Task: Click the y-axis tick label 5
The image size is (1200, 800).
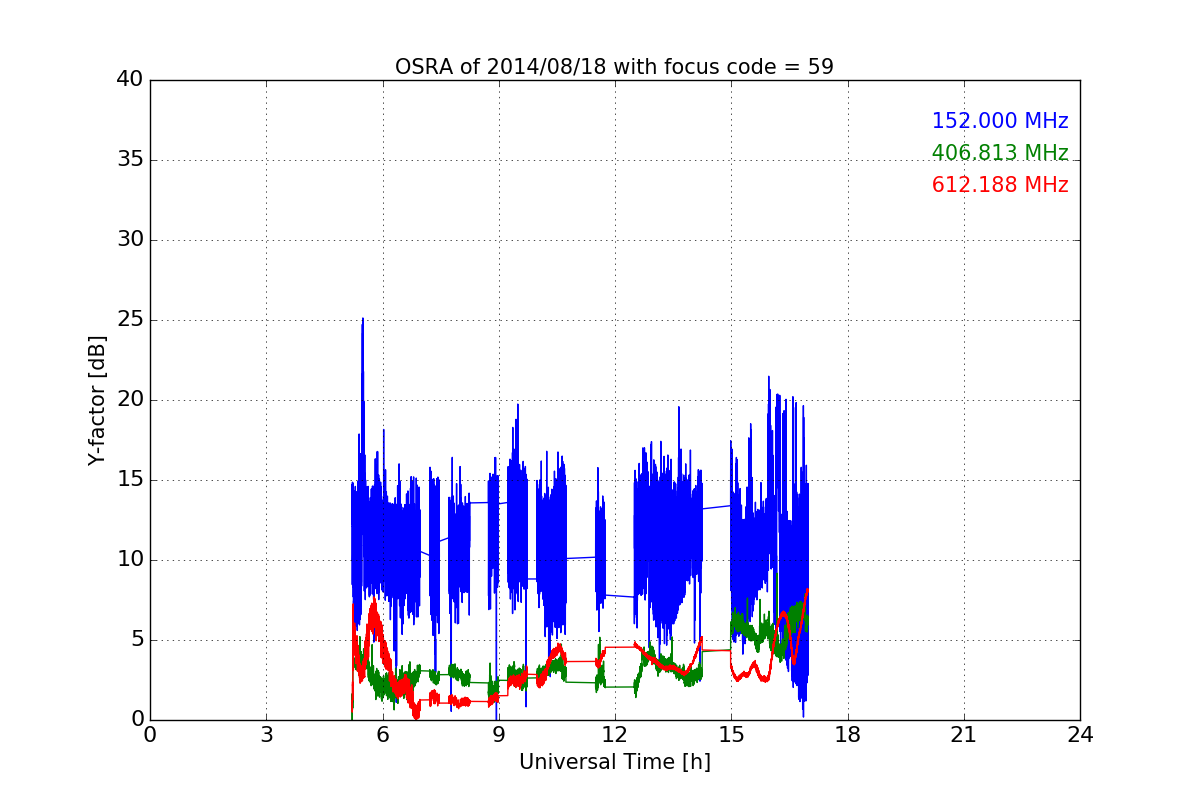Action: 136,640
